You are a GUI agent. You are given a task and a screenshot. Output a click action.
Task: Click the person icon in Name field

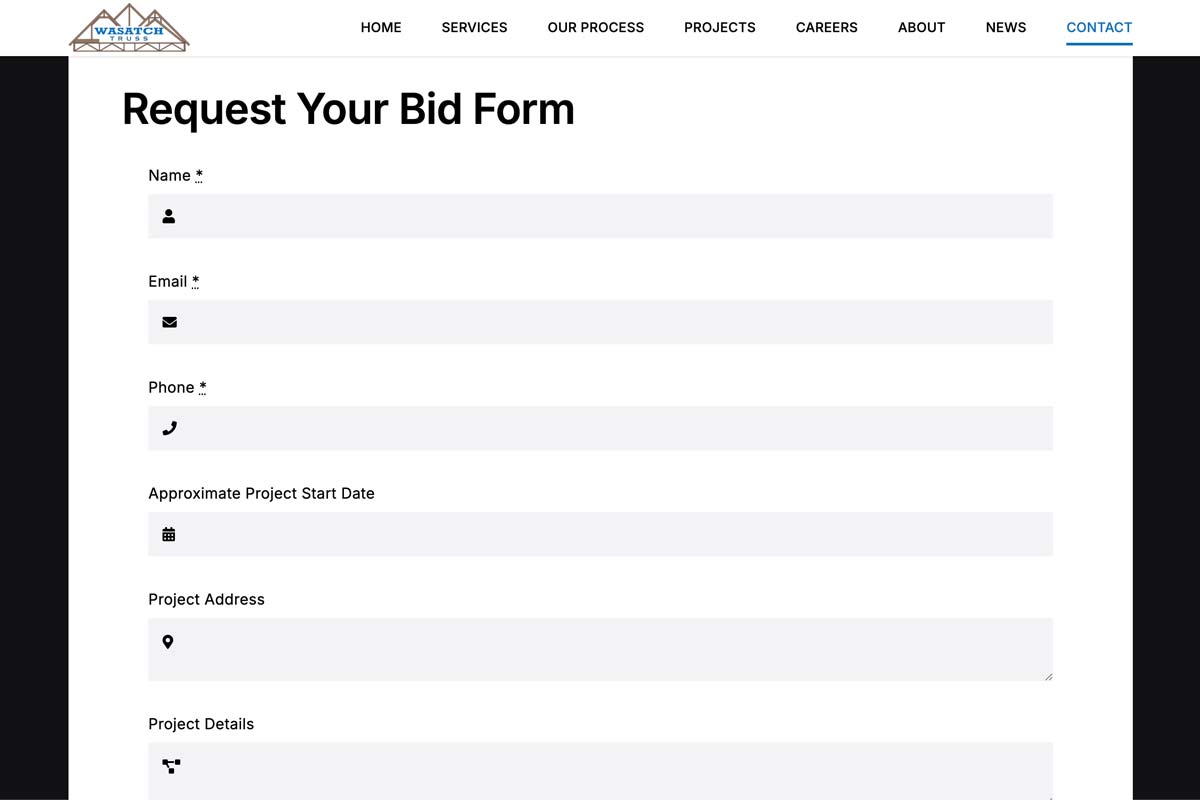click(x=169, y=216)
